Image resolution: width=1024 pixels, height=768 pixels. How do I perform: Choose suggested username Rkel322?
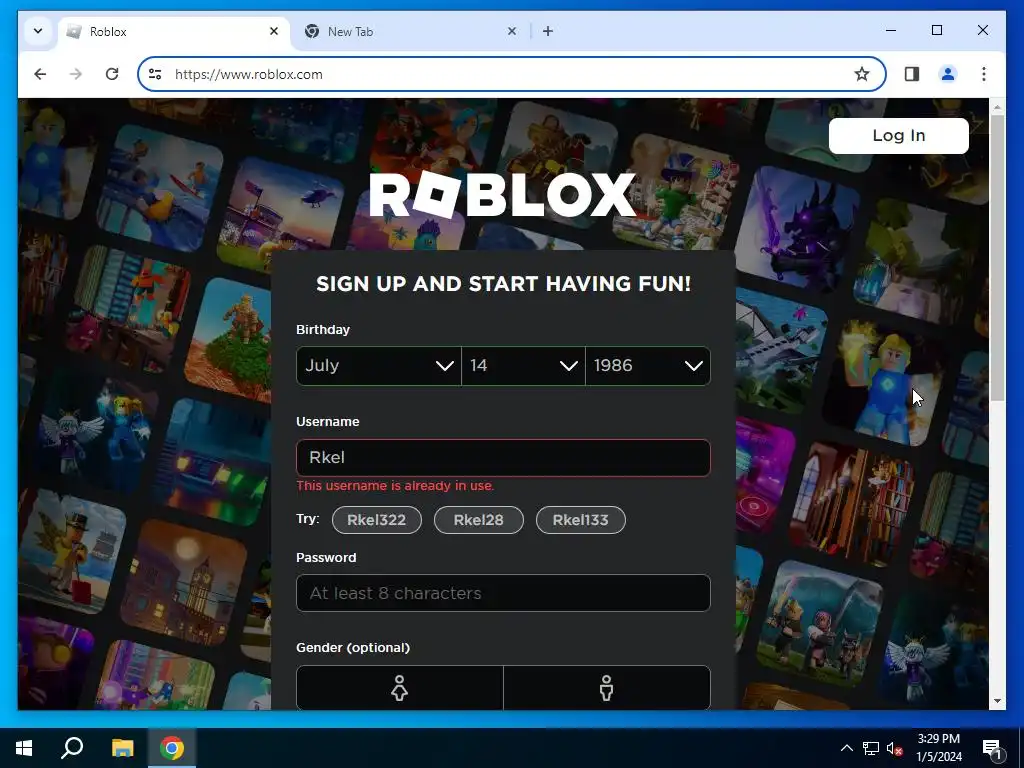pyautogui.click(x=377, y=520)
